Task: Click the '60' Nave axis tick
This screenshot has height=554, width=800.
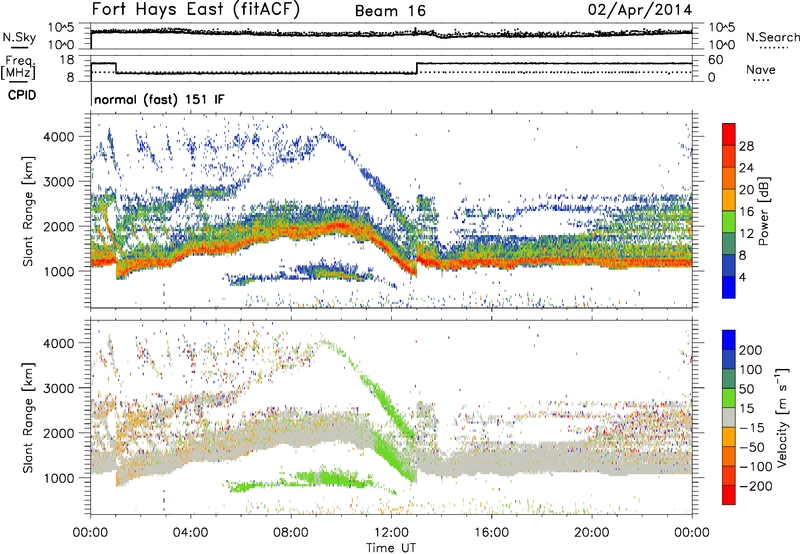Action: [x=716, y=60]
